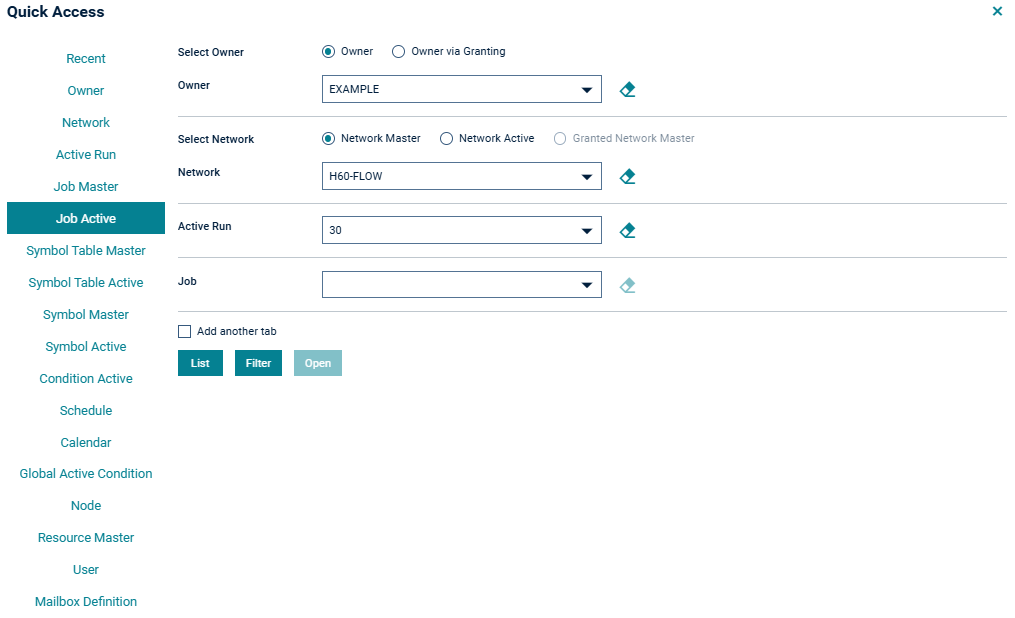Open Calendar in sidebar
1015x618 pixels.
click(x=85, y=443)
